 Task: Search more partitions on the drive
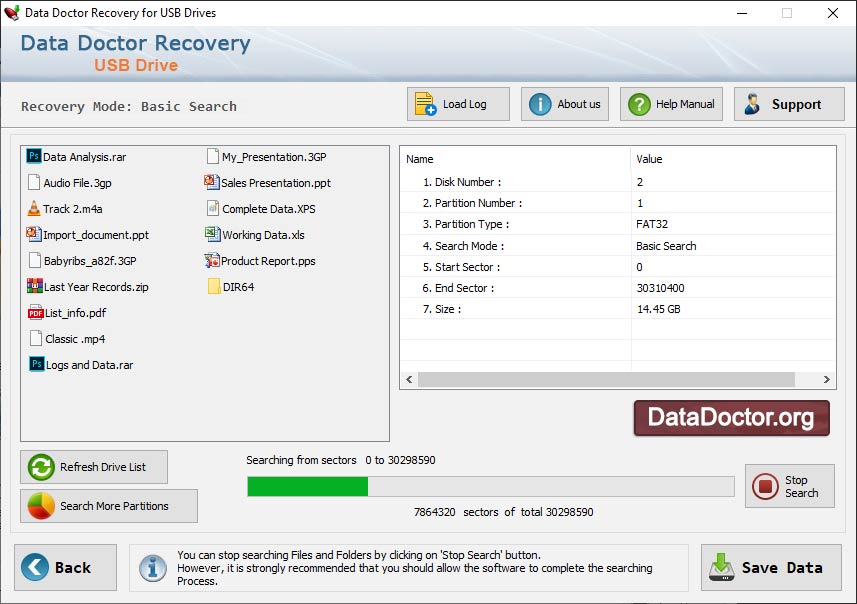(108, 506)
